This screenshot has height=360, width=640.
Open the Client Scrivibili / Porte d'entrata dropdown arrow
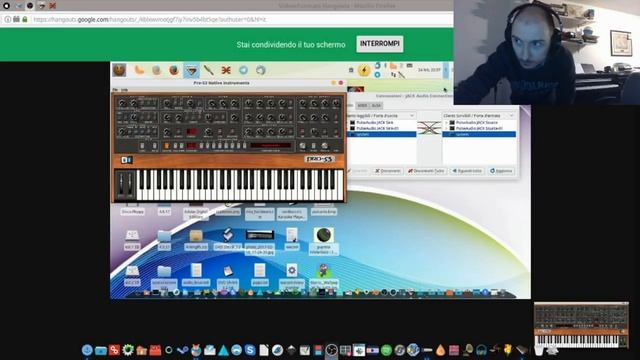(511, 116)
